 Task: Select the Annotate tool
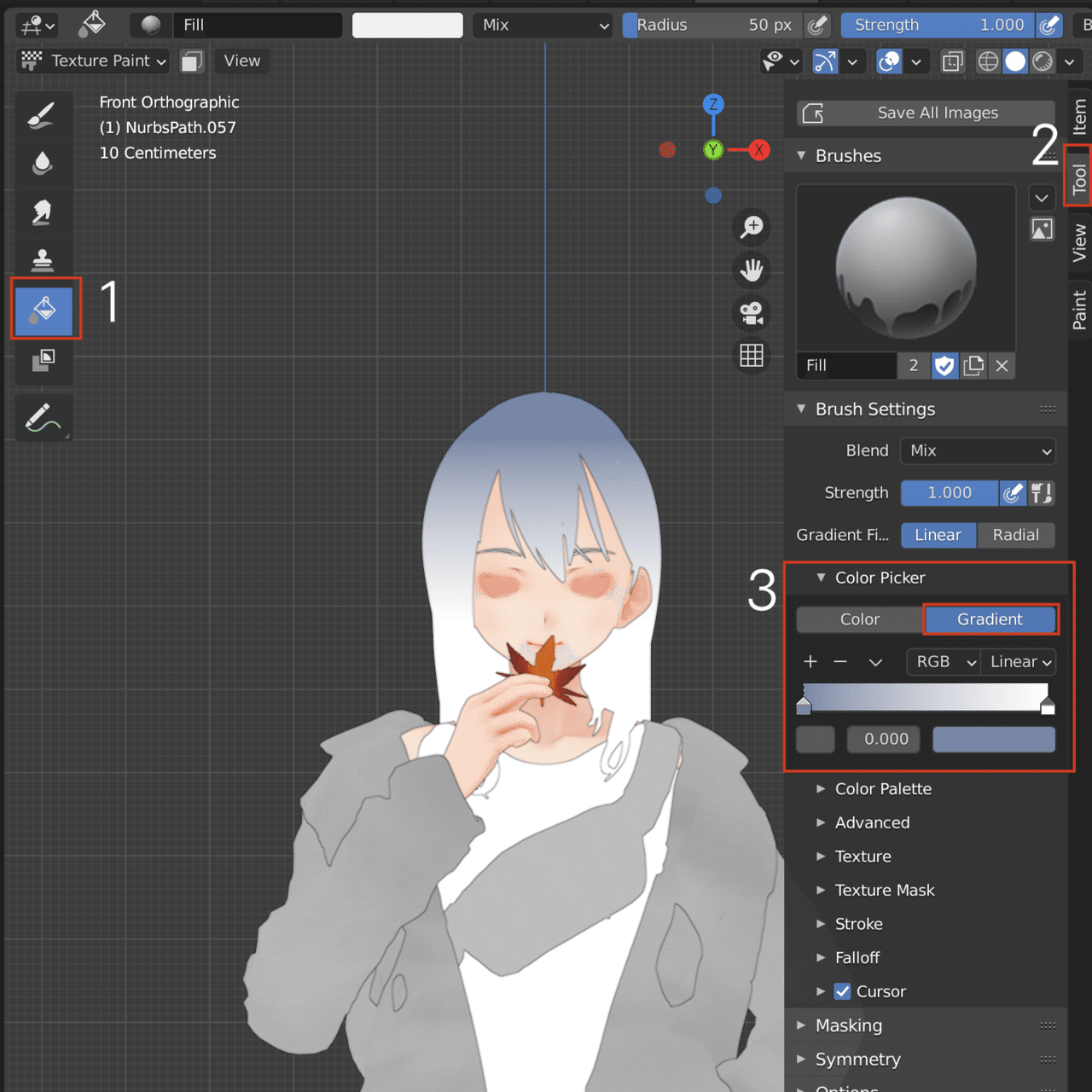coord(44,418)
